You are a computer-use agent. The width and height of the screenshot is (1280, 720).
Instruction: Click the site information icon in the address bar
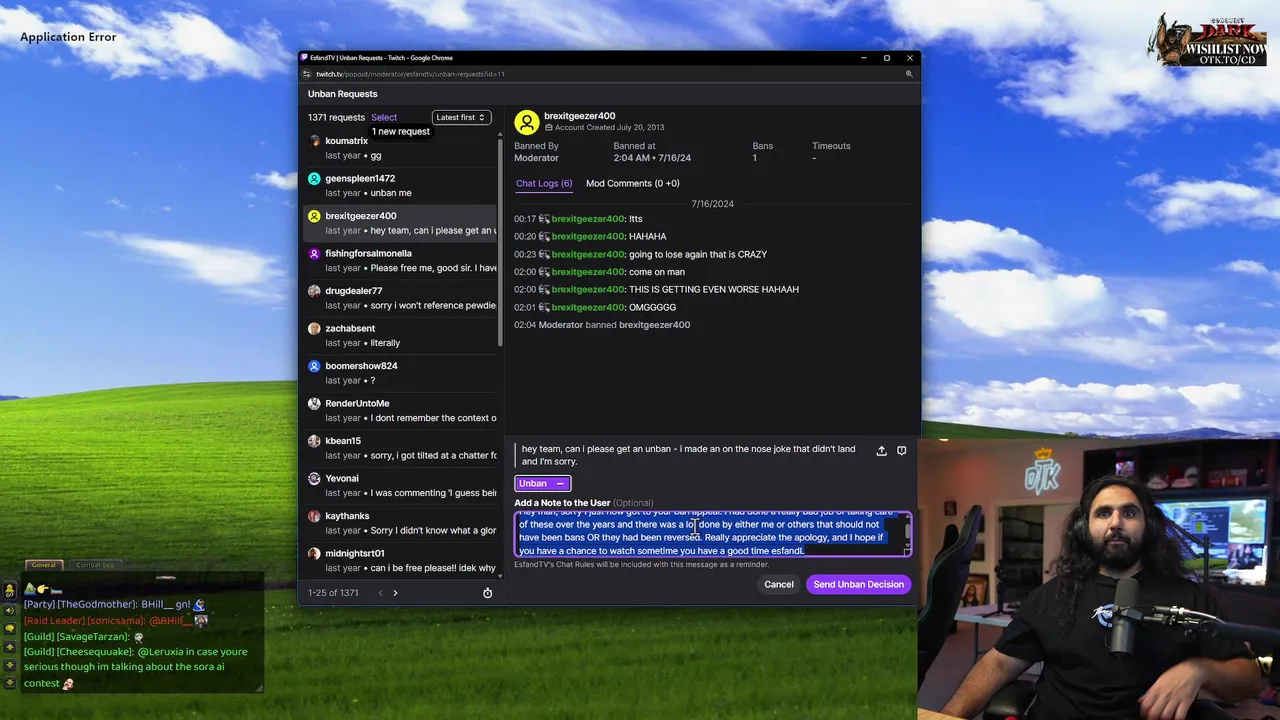pyautogui.click(x=308, y=74)
